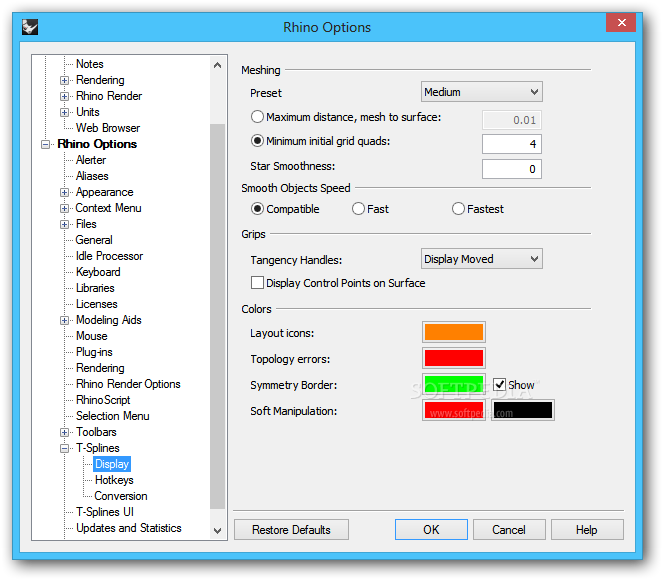The height and width of the screenshot is (580, 663).
Task: Click the Rhino app icon in title bar
Action: tap(30, 27)
